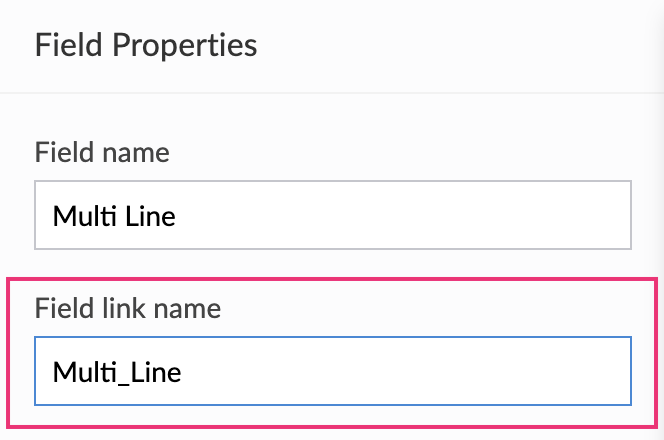Click the Field Properties heading

click(x=146, y=45)
